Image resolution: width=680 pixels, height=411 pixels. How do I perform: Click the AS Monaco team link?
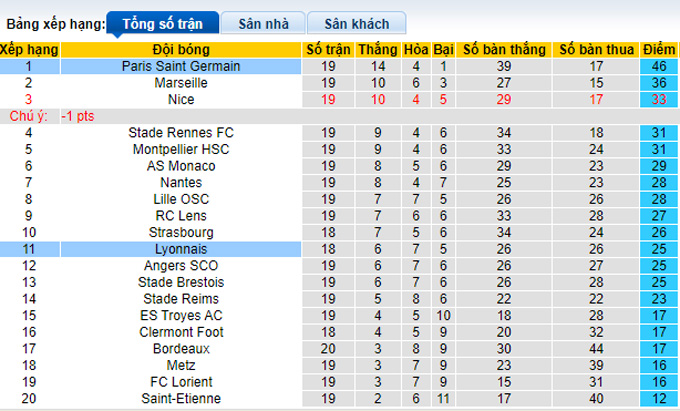(x=181, y=166)
